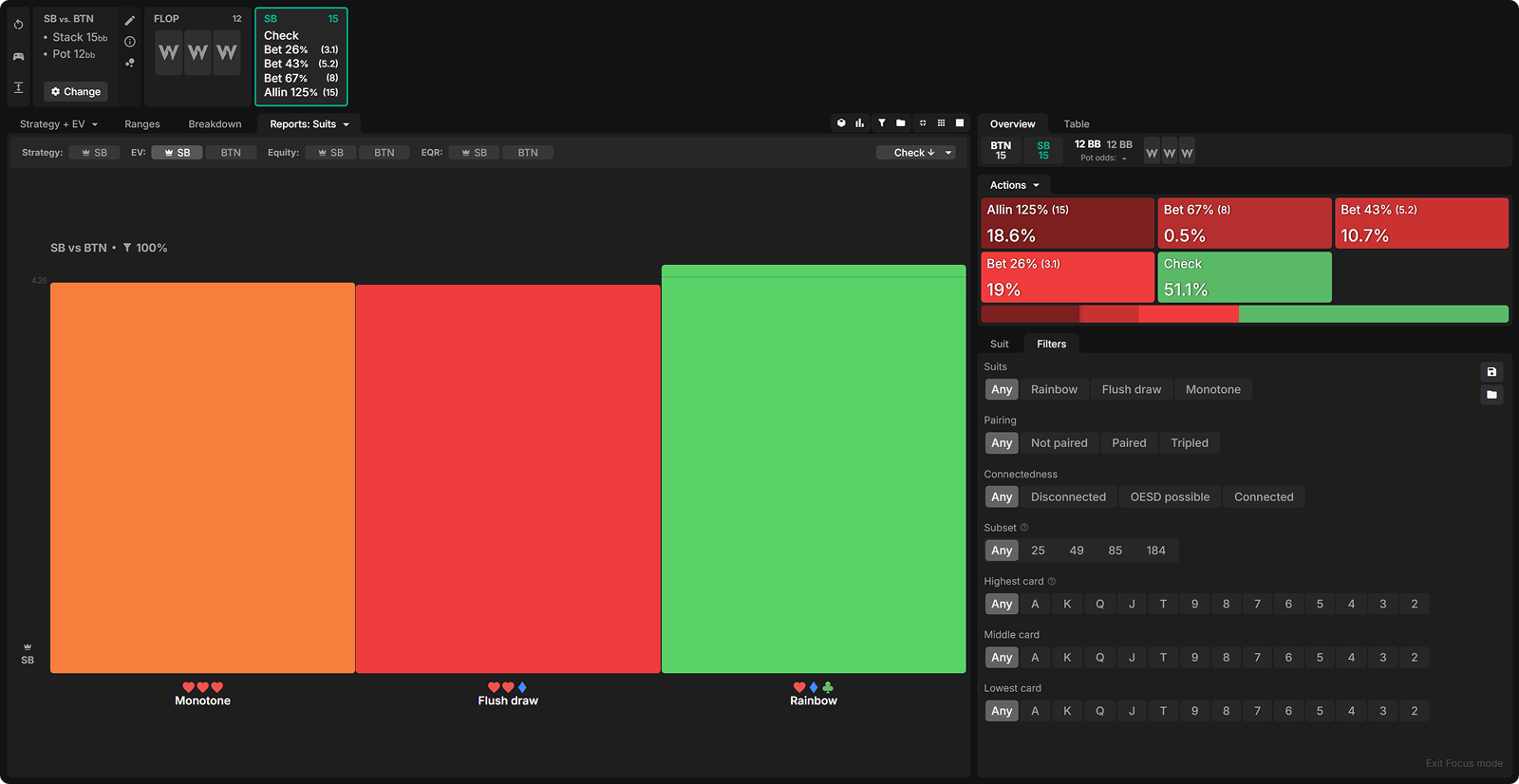Click the reset arrow icon in the left sidebar
The width and height of the screenshot is (1519, 784).
(x=18, y=25)
